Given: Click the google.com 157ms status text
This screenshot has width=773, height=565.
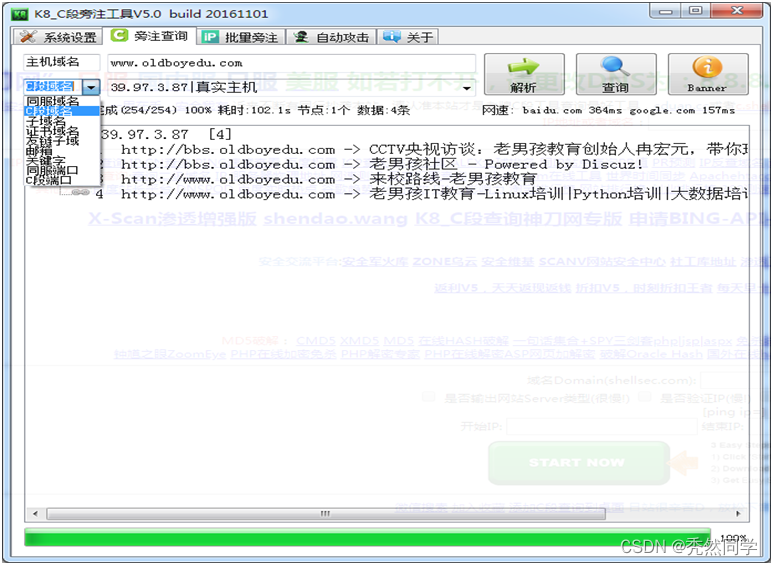Looking at the screenshot, I should 682,110.
